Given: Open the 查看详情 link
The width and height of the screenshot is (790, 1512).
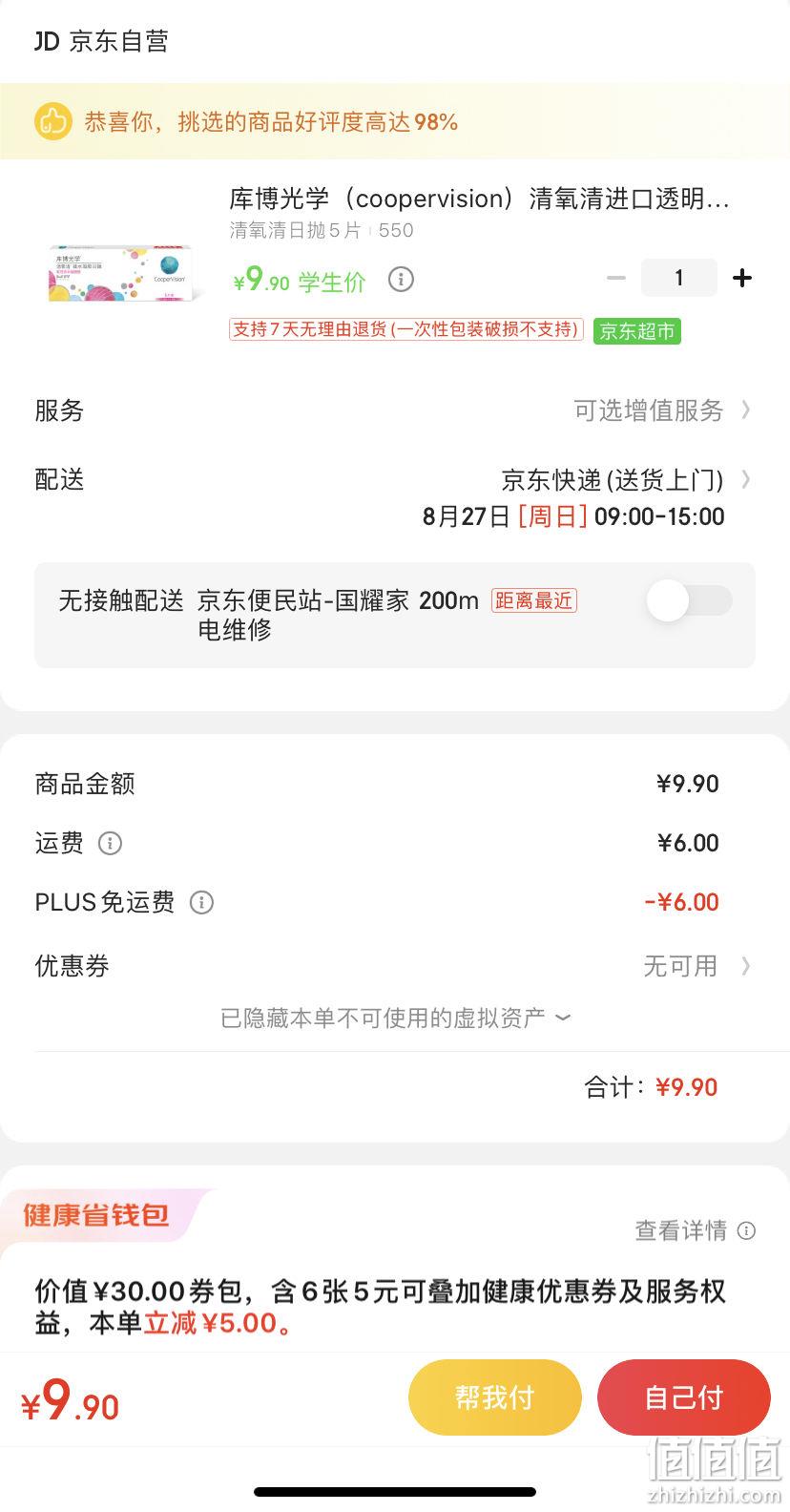Looking at the screenshot, I should (x=680, y=1230).
